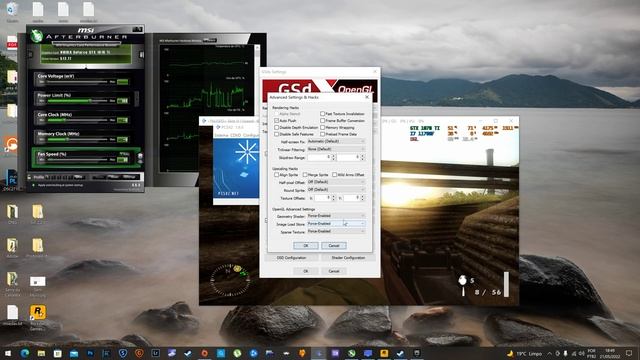Screen dimensions: 640x360
Task: Open the notification center in the tray
Action: click(629, 353)
